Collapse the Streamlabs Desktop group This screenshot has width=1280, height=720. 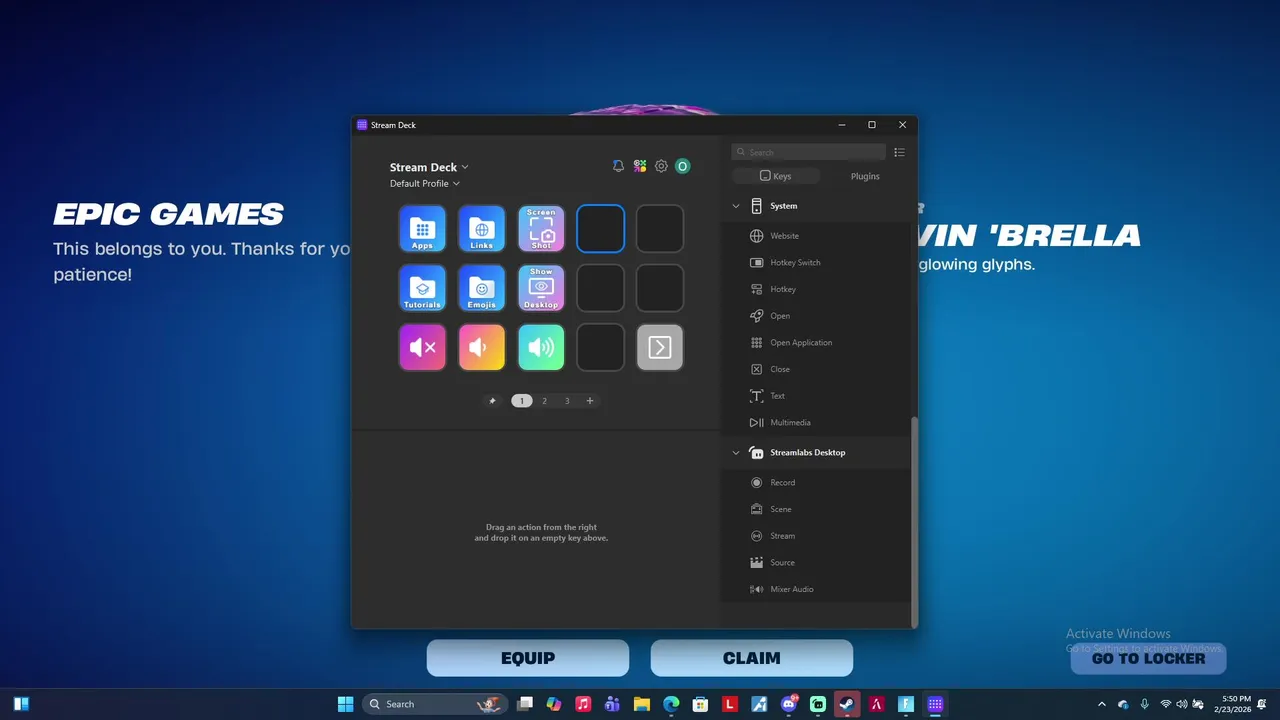736,453
